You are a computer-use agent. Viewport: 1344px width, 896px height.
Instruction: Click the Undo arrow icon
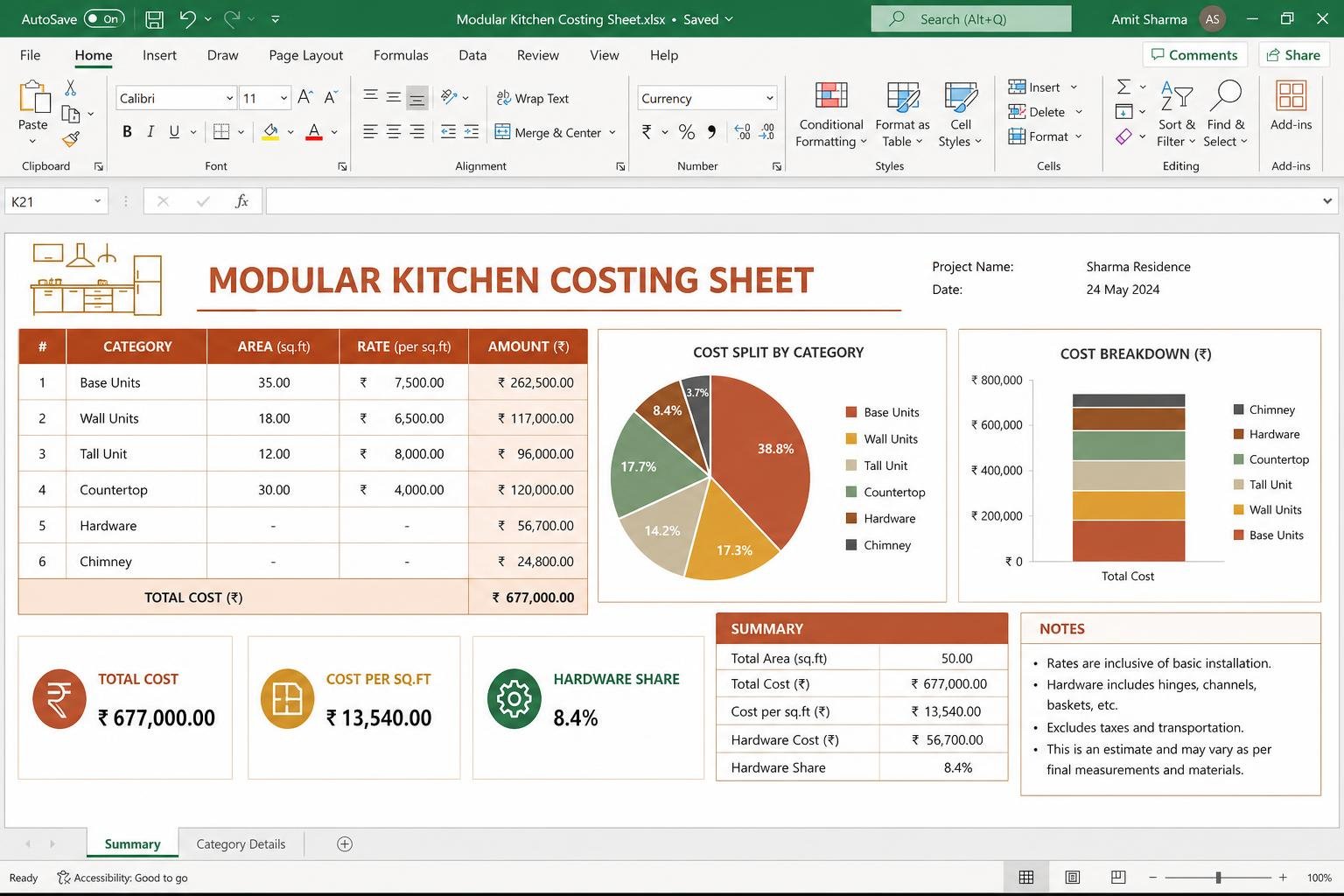point(187,18)
